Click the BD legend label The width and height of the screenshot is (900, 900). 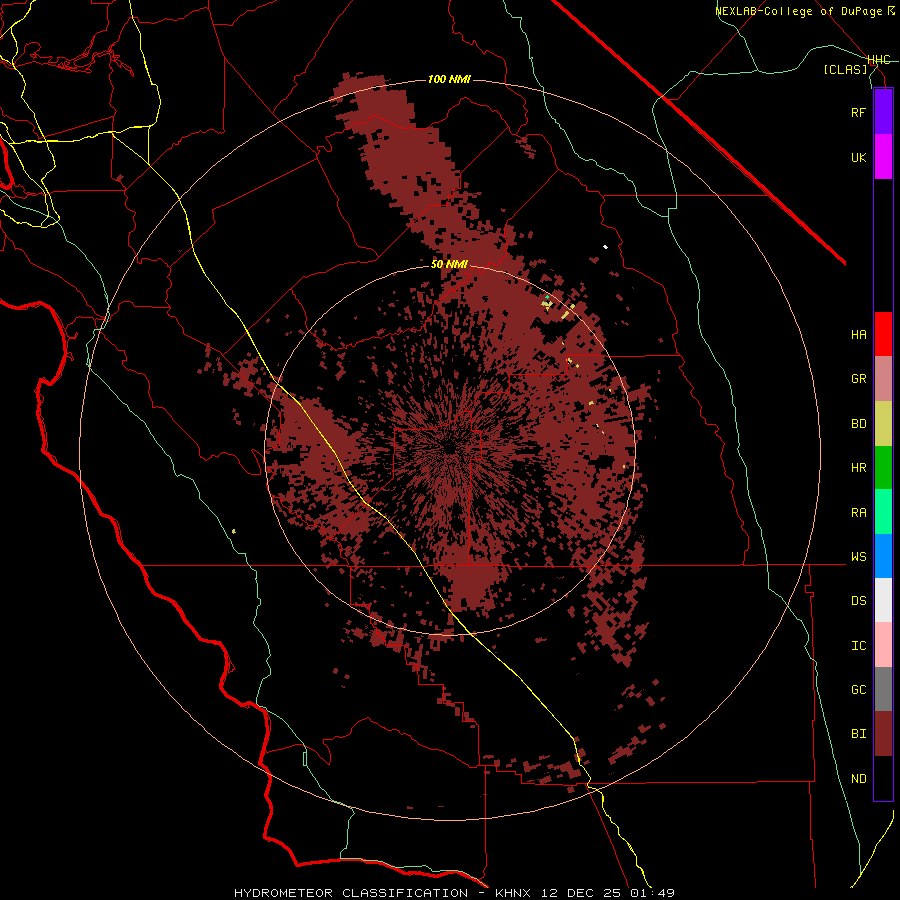858,424
